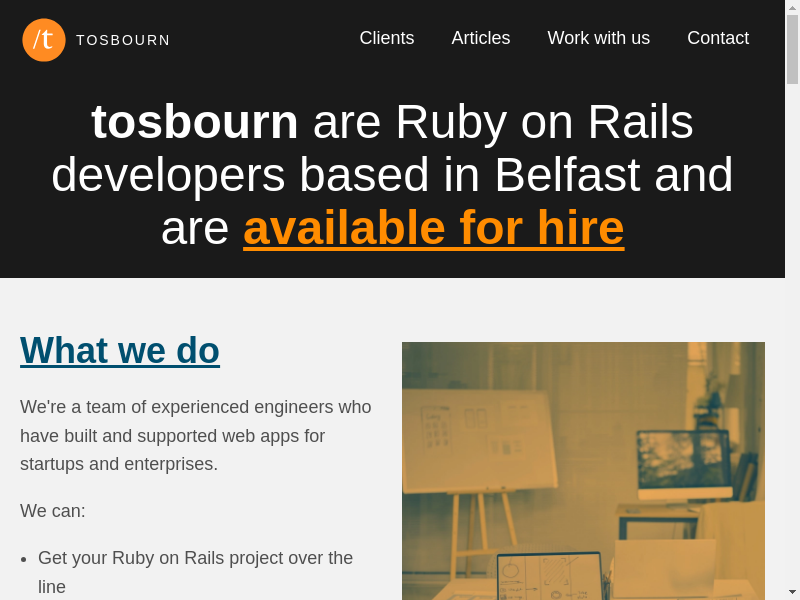Click the vertical scrollbar thumb
Viewport: 800px width, 600px height.
792,48
